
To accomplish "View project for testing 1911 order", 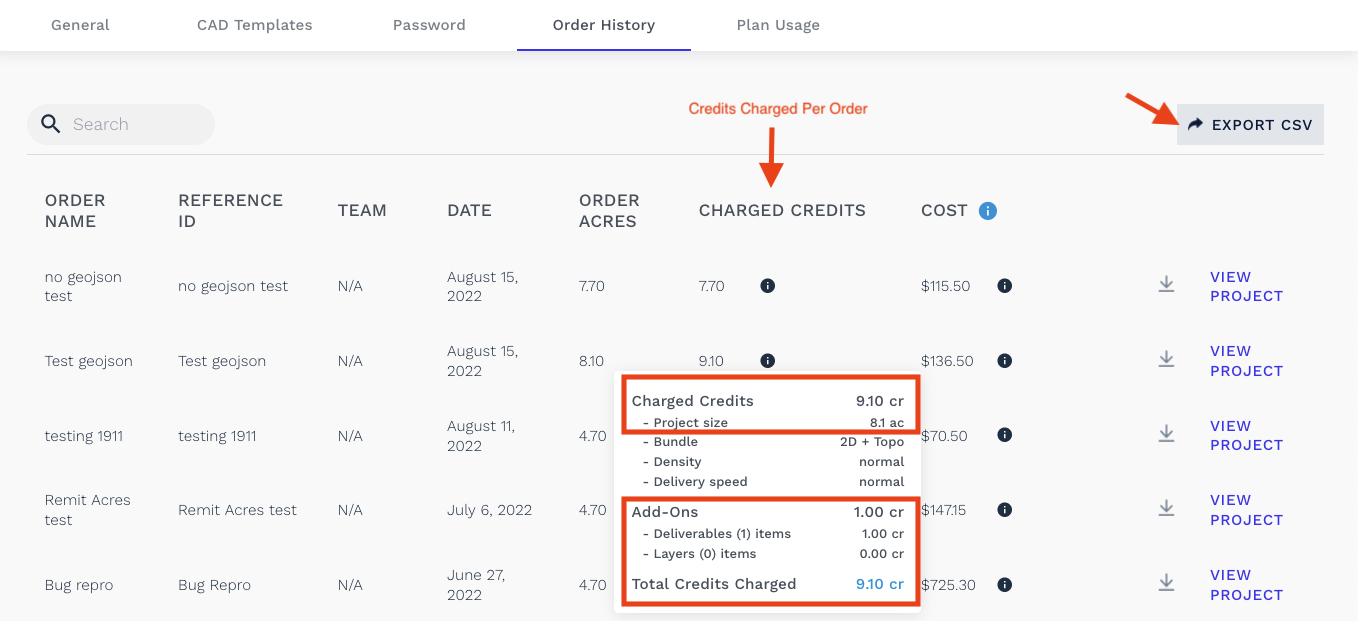I will 1246,435.
